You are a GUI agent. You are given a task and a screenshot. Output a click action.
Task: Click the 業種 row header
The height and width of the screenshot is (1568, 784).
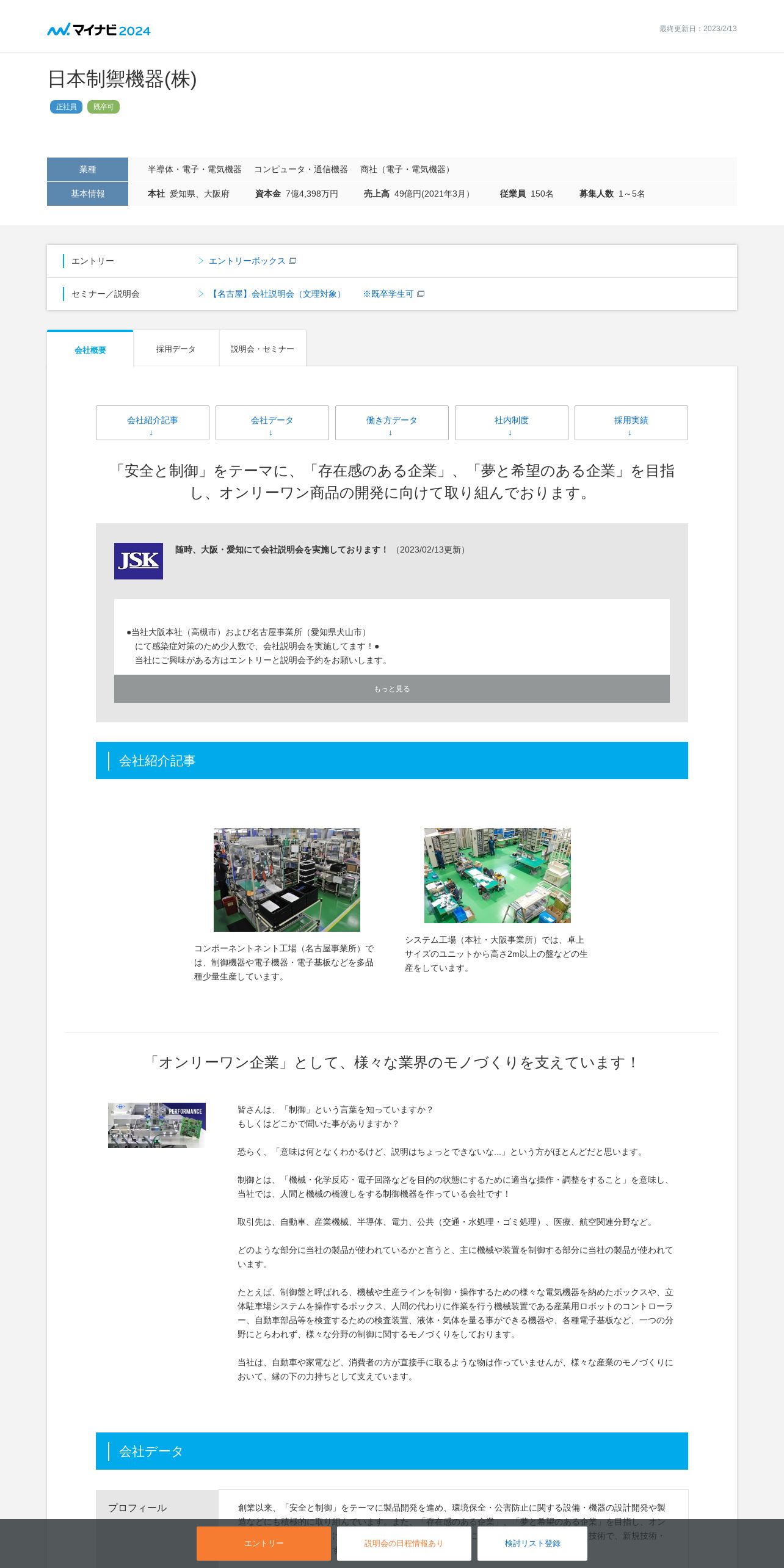pos(87,169)
